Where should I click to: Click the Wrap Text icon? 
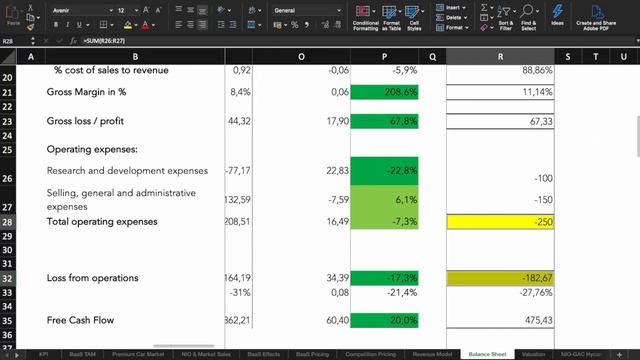click(x=253, y=10)
